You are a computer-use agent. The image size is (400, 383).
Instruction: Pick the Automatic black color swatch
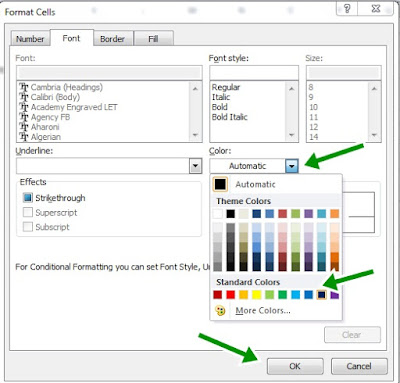pos(220,184)
